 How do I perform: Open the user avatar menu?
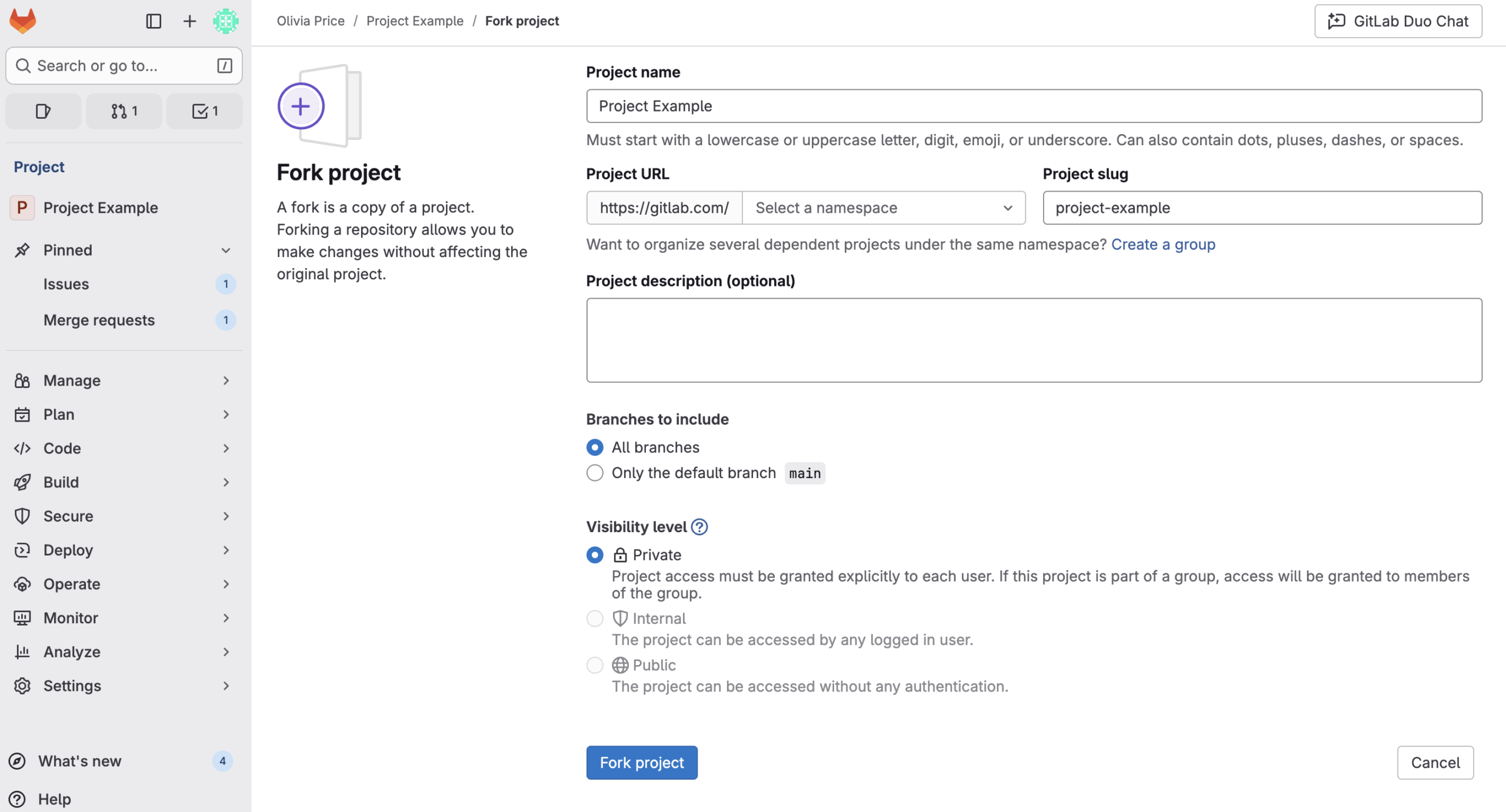[225, 21]
